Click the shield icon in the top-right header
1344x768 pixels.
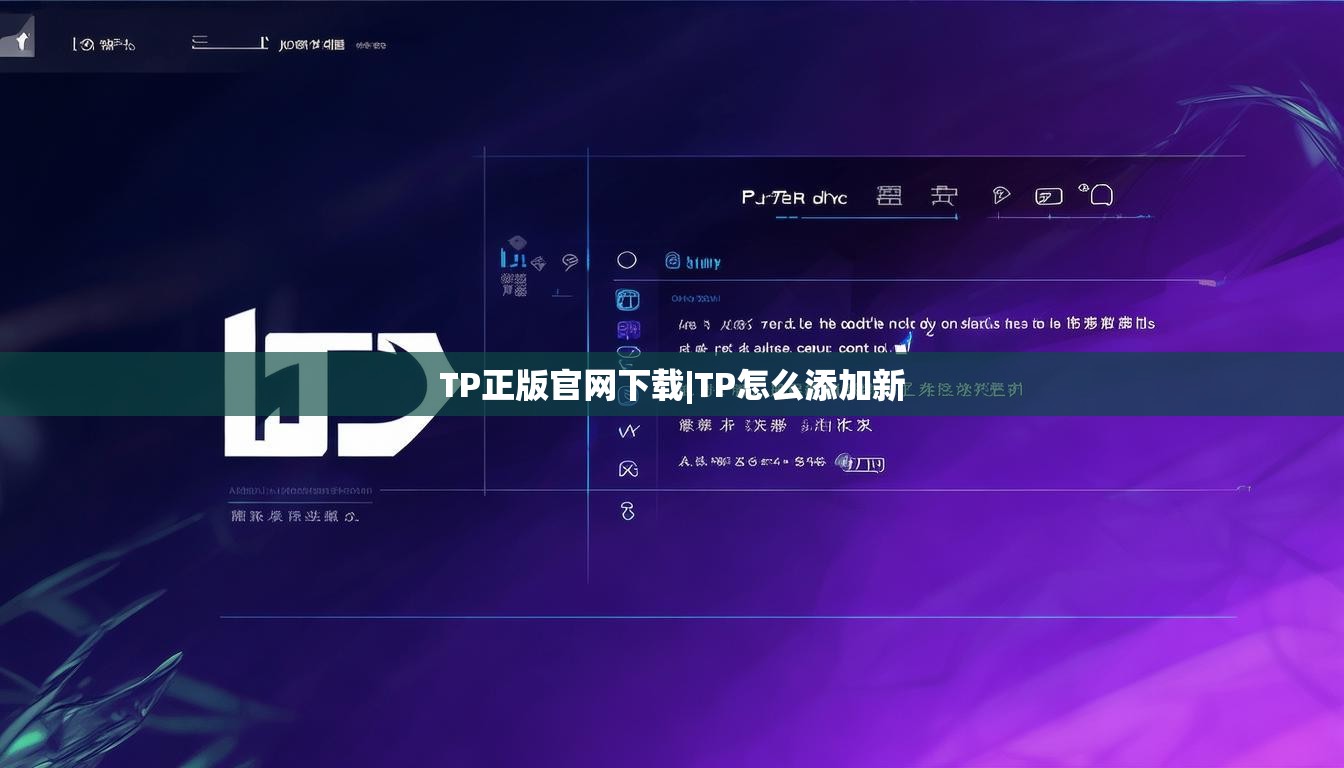(x=1000, y=195)
